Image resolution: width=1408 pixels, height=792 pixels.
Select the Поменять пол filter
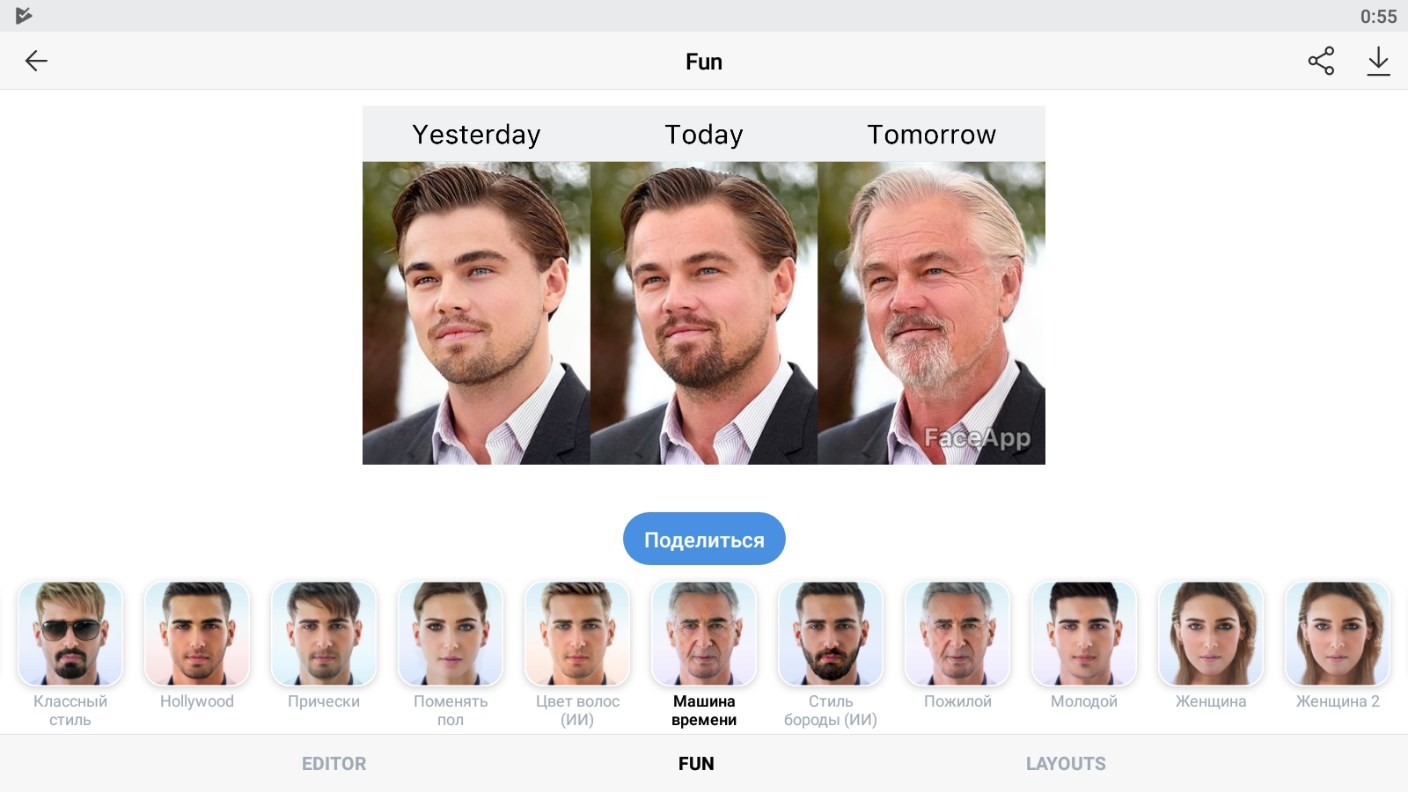[450, 634]
